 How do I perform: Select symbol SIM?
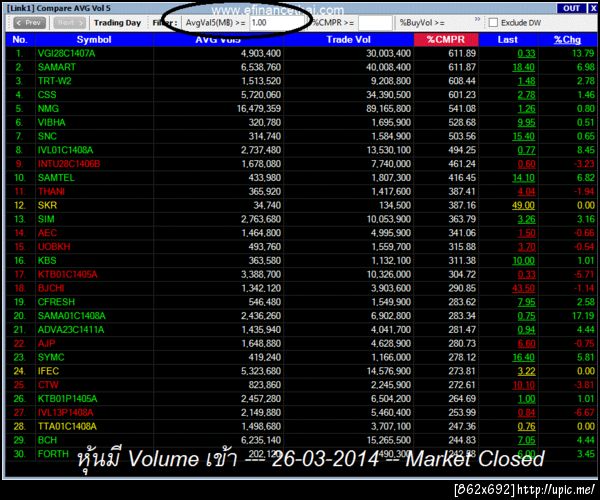46,219
